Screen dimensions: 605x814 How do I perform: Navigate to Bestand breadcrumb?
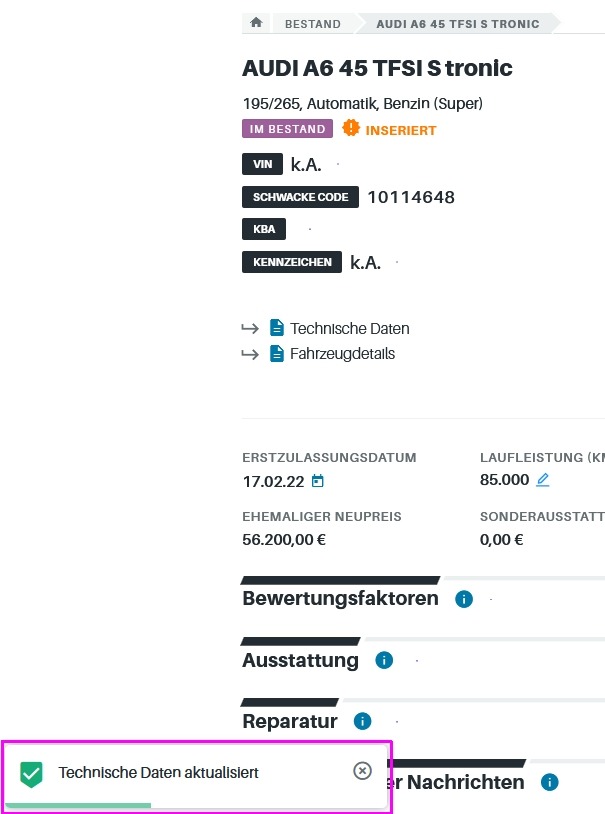[313, 24]
